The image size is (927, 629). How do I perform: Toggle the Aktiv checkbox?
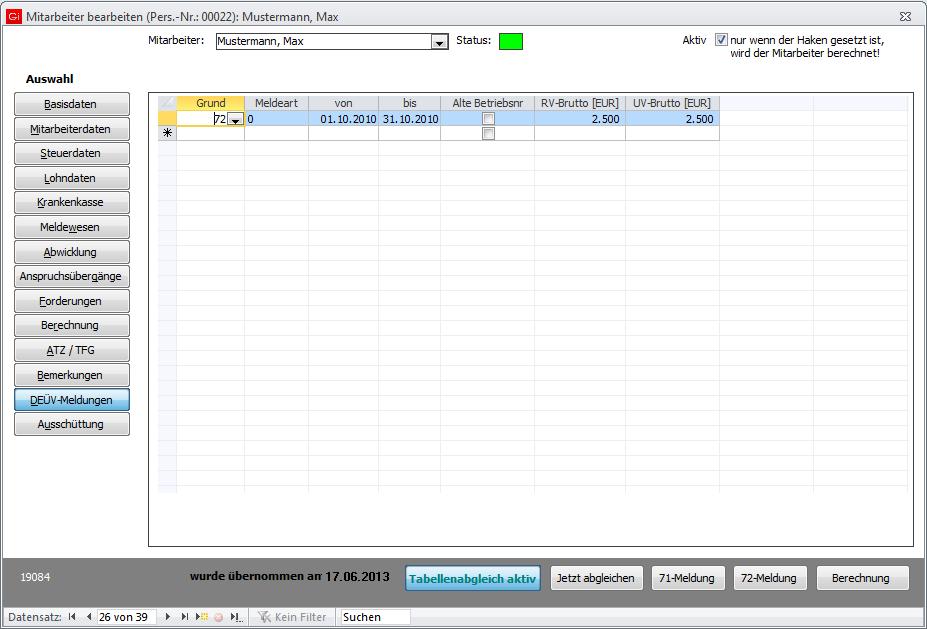tap(721, 40)
